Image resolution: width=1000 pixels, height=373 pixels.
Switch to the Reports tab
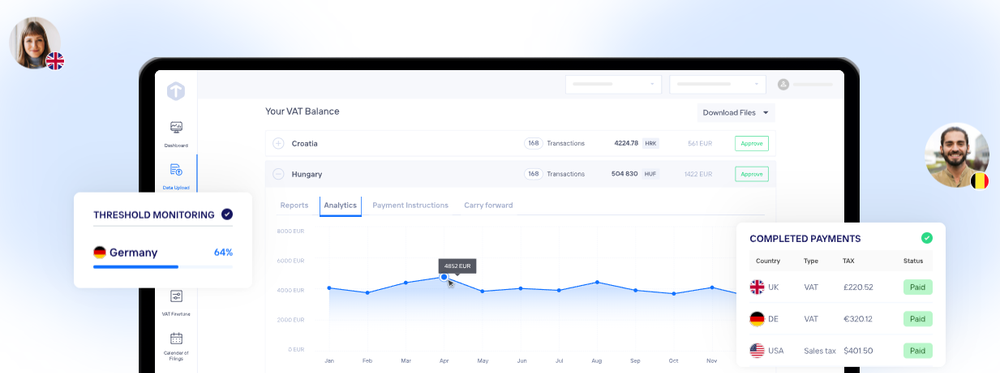(294, 205)
